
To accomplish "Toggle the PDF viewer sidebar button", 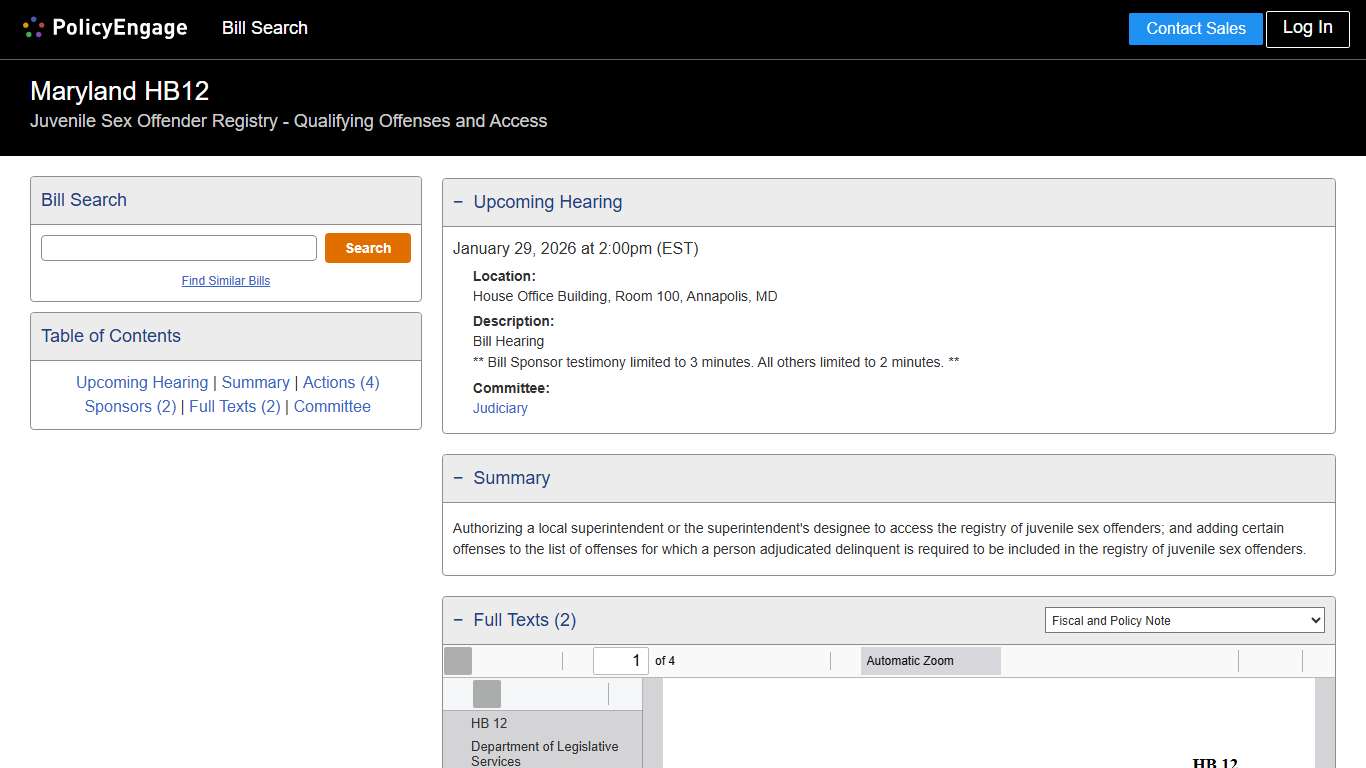I will click(458, 661).
